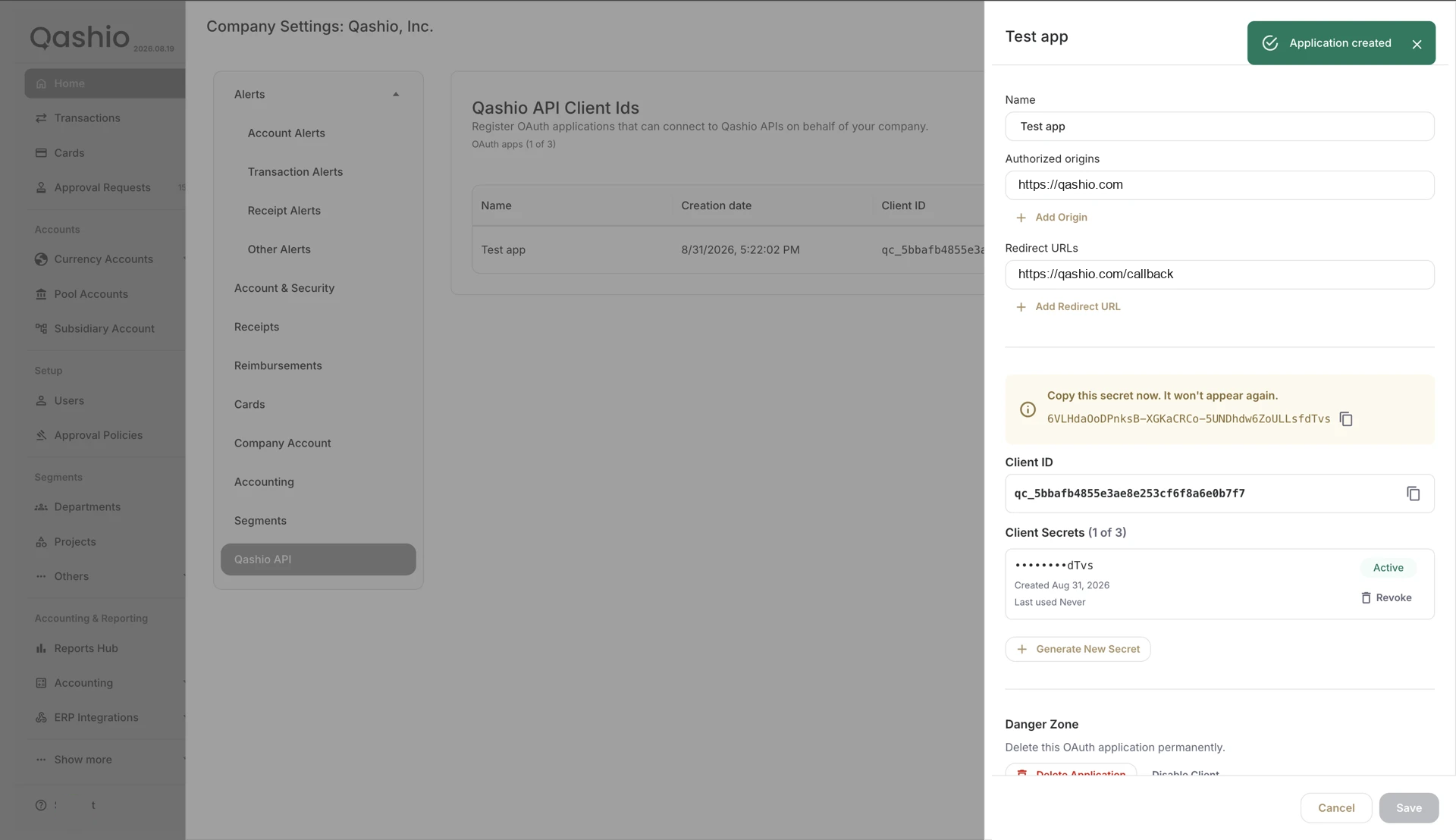Generate a new client secret
Viewport: 1456px width, 840px height.
click(1078, 649)
